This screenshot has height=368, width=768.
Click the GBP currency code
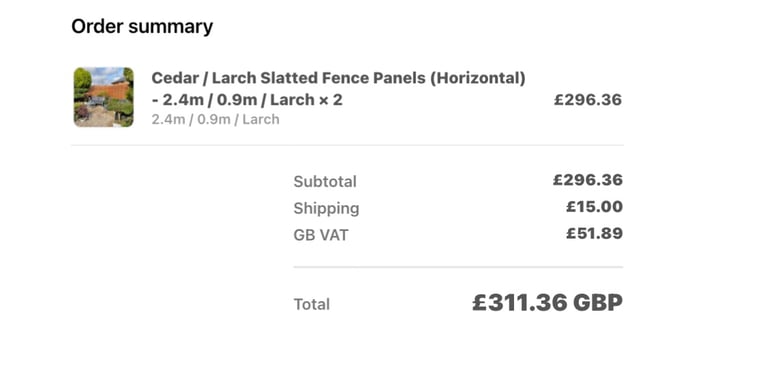pyautogui.click(x=598, y=303)
